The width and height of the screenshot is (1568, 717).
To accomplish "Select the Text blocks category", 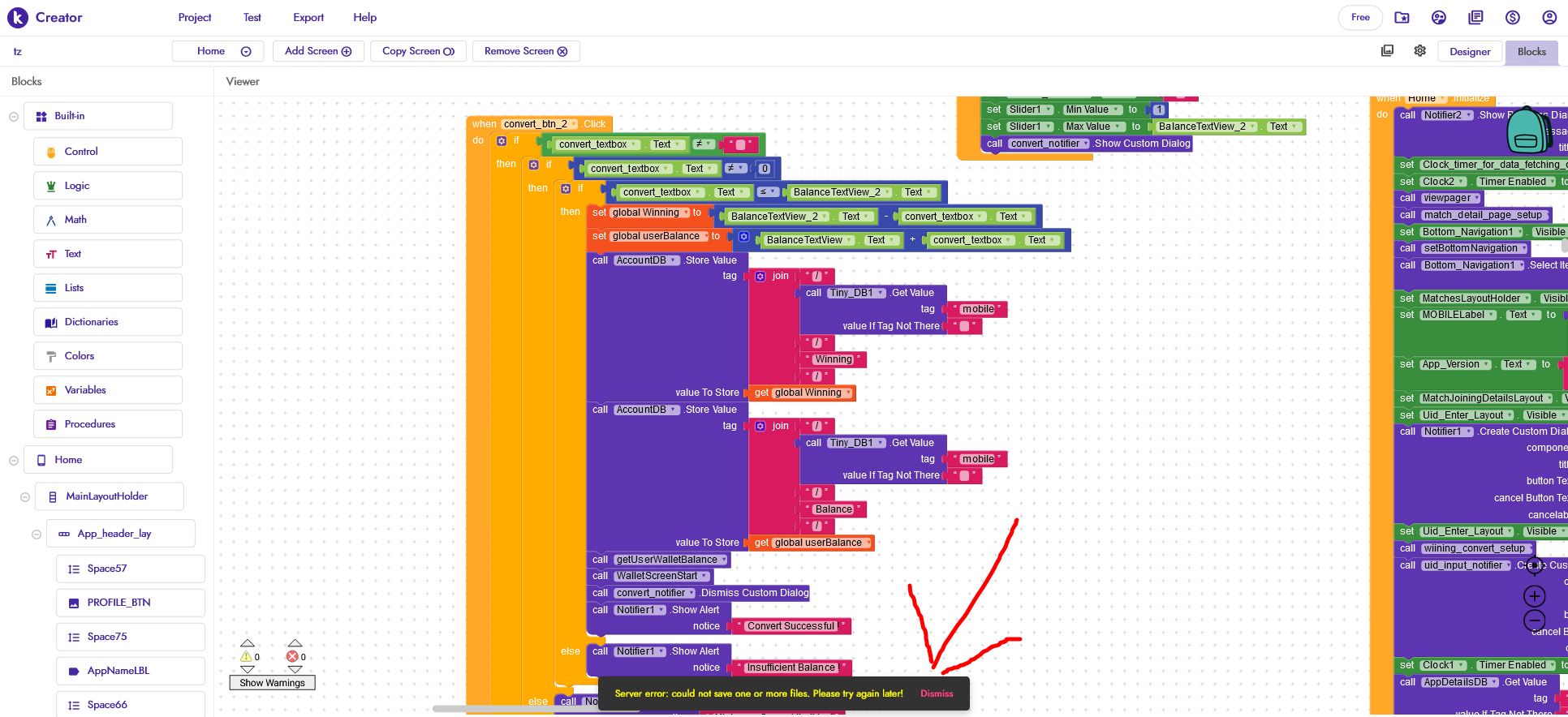I will point(108,254).
